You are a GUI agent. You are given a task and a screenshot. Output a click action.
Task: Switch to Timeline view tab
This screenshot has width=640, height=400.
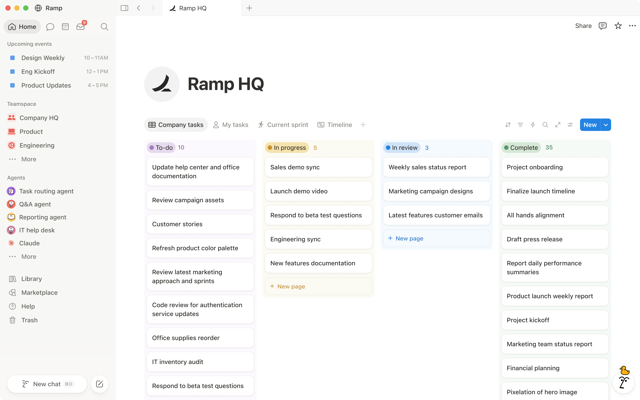[x=335, y=125]
